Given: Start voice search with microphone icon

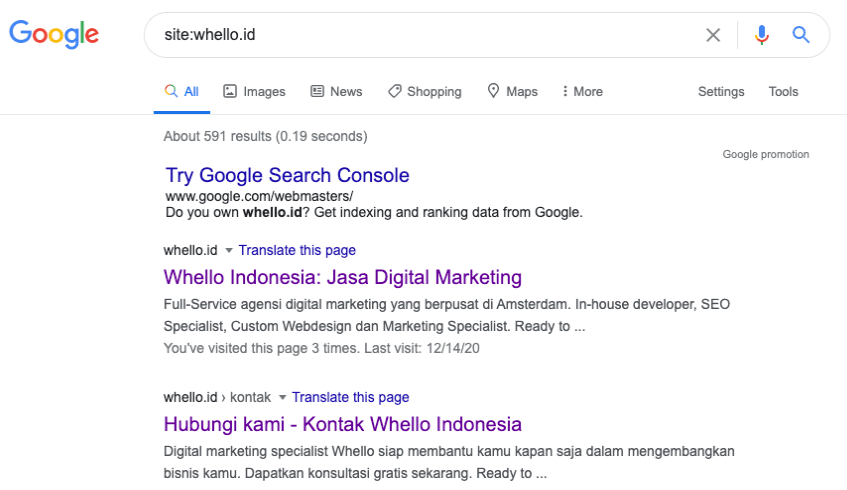Looking at the screenshot, I should (762, 35).
